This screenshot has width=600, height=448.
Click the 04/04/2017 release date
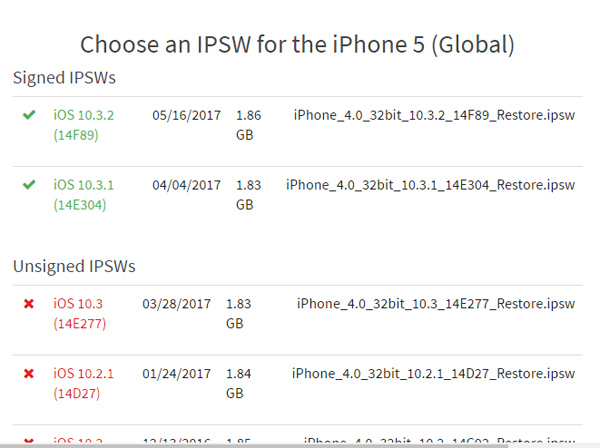pos(187,185)
